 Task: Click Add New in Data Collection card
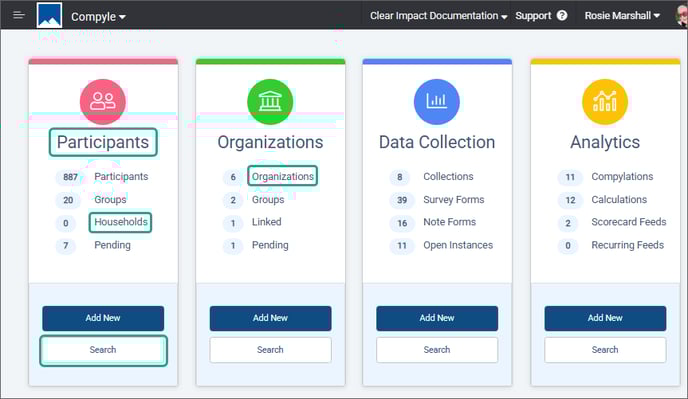[x=437, y=318]
